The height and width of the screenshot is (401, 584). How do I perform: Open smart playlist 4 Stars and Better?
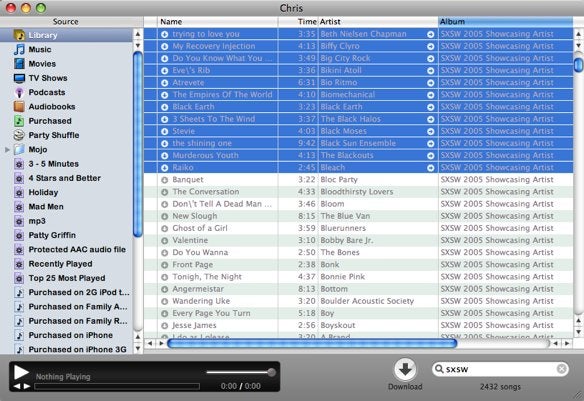point(19,178)
